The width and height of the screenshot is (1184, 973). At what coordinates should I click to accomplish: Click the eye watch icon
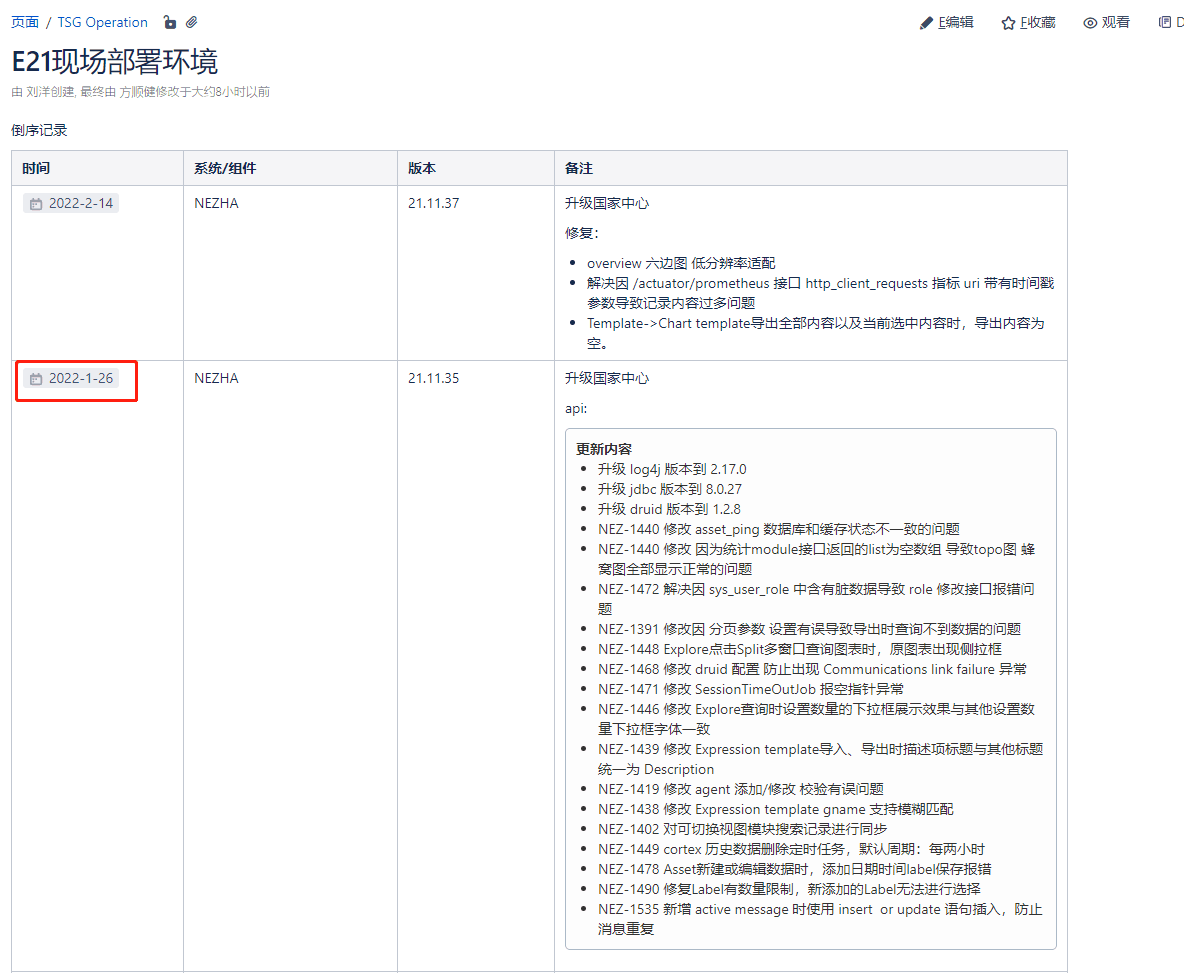1090,23
